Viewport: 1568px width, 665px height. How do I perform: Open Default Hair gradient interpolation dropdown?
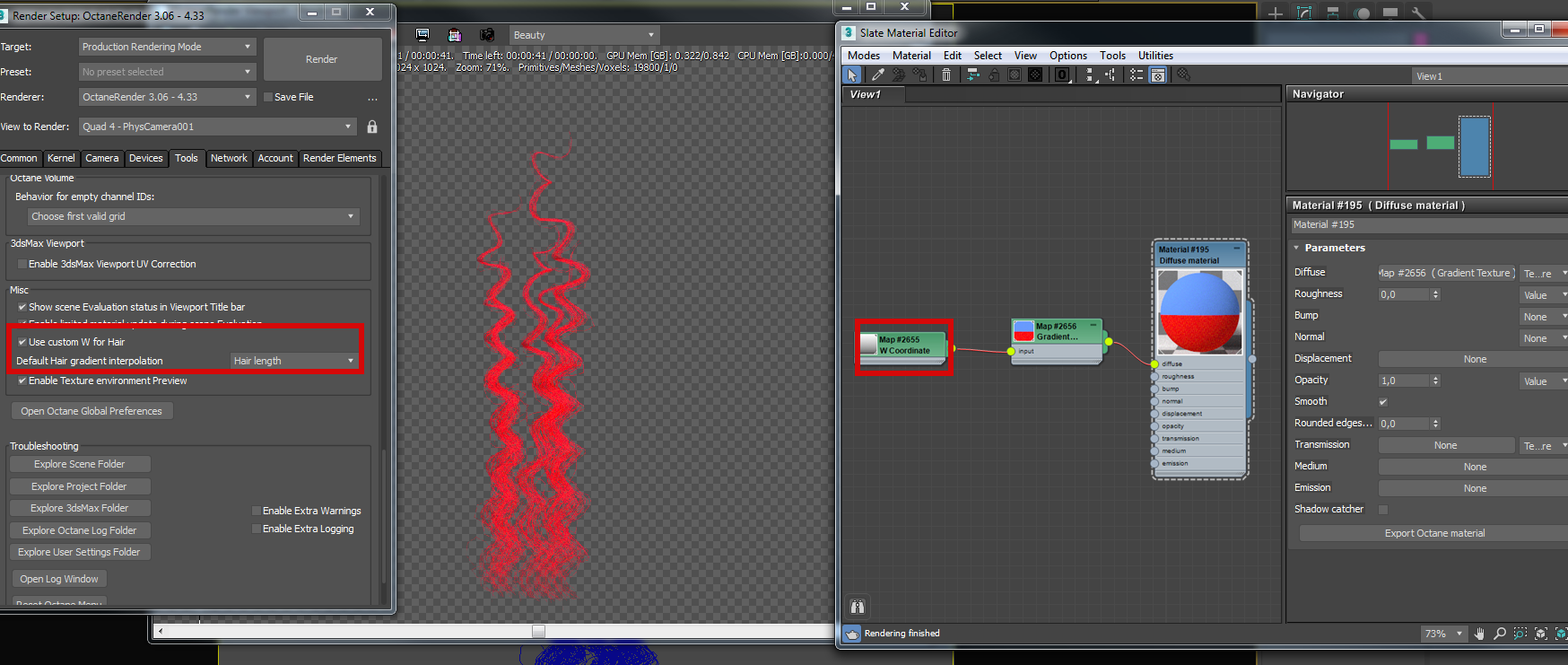click(294, 361)
